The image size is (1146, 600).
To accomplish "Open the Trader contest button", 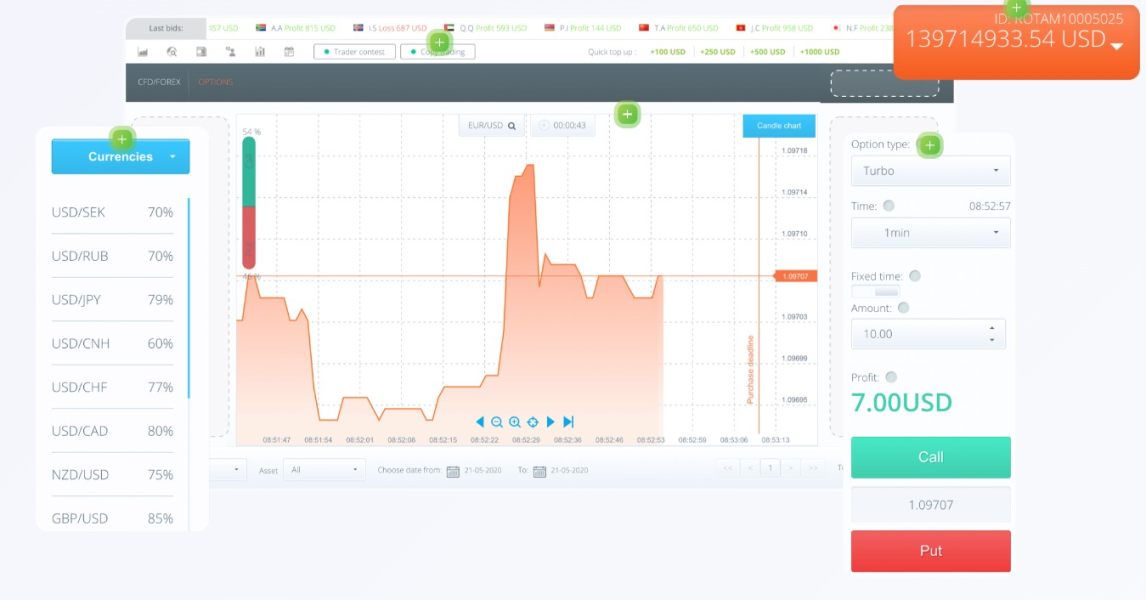I will tap(354, 52).
